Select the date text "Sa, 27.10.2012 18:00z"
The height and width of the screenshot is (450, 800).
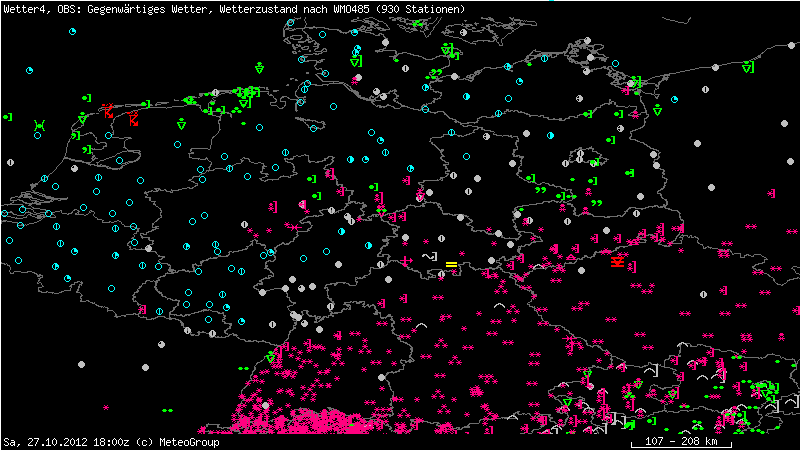(x=66, y=442)
